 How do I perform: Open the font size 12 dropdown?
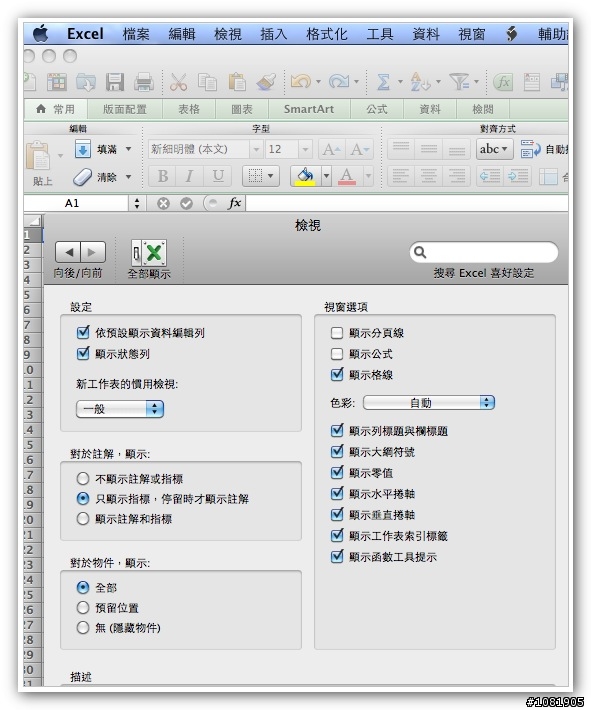[x=305, y=149]
